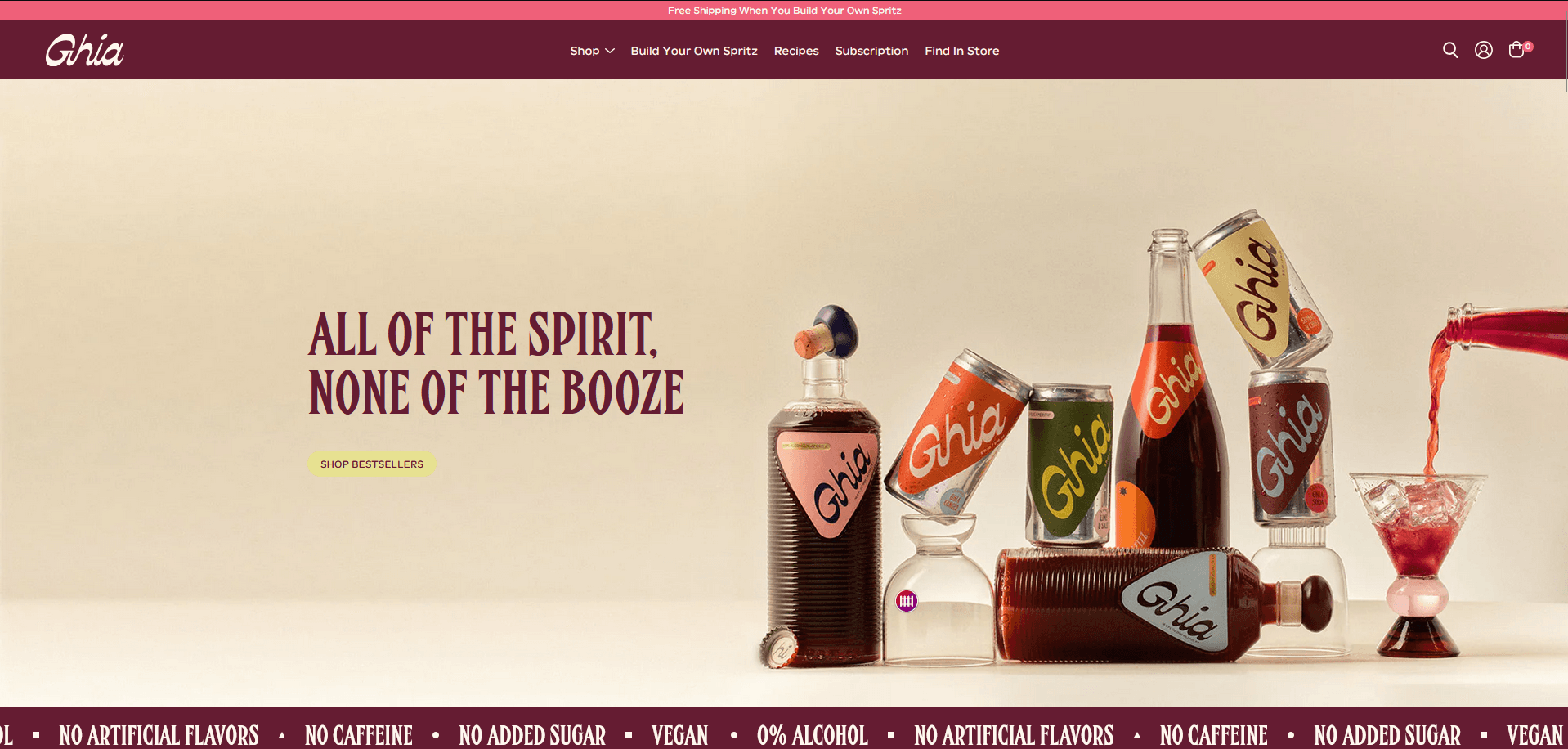This screenshot has width=1568, height=749.
Task: Click the free shipping announcement banner
Action: pos(784,10)
